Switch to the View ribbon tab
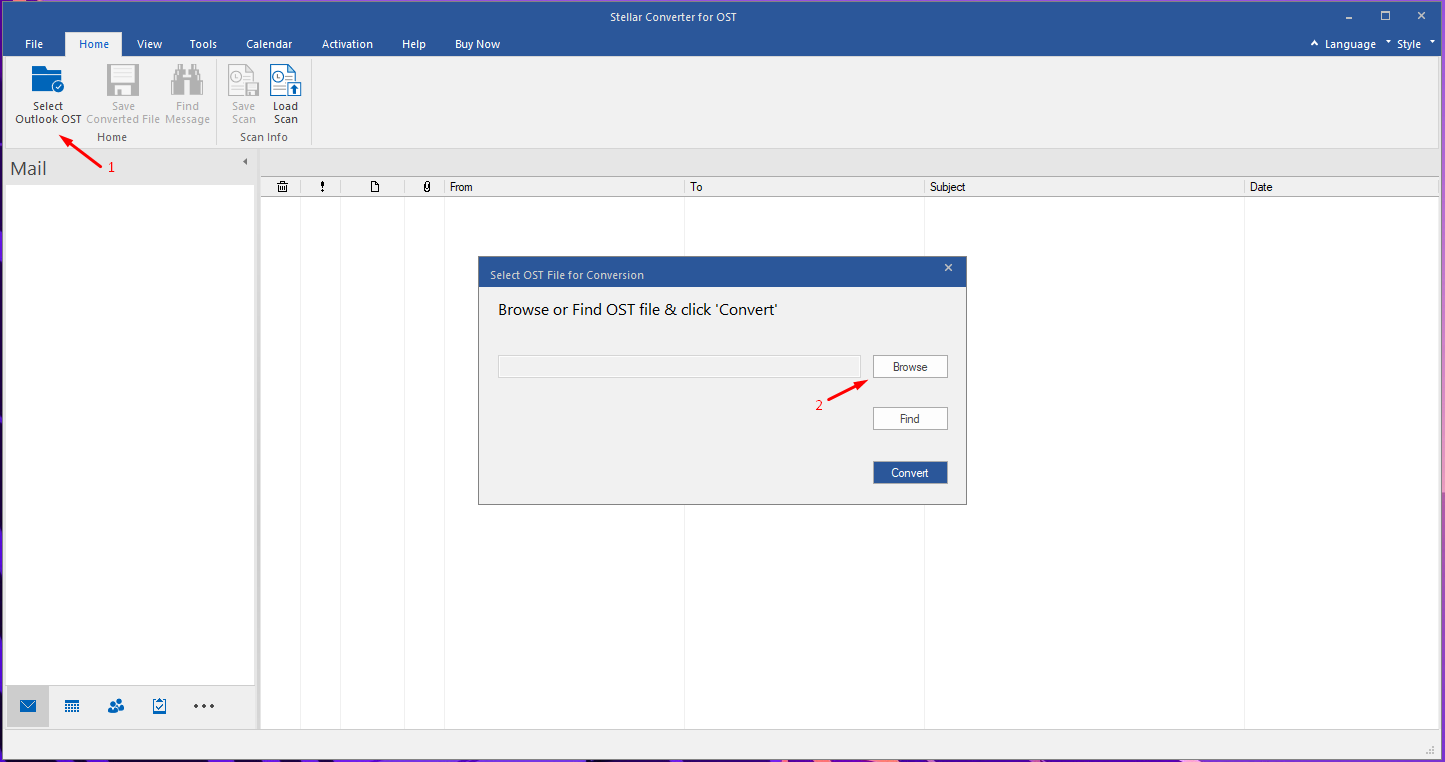The image size is (1445, 762). tap(150, 44)
